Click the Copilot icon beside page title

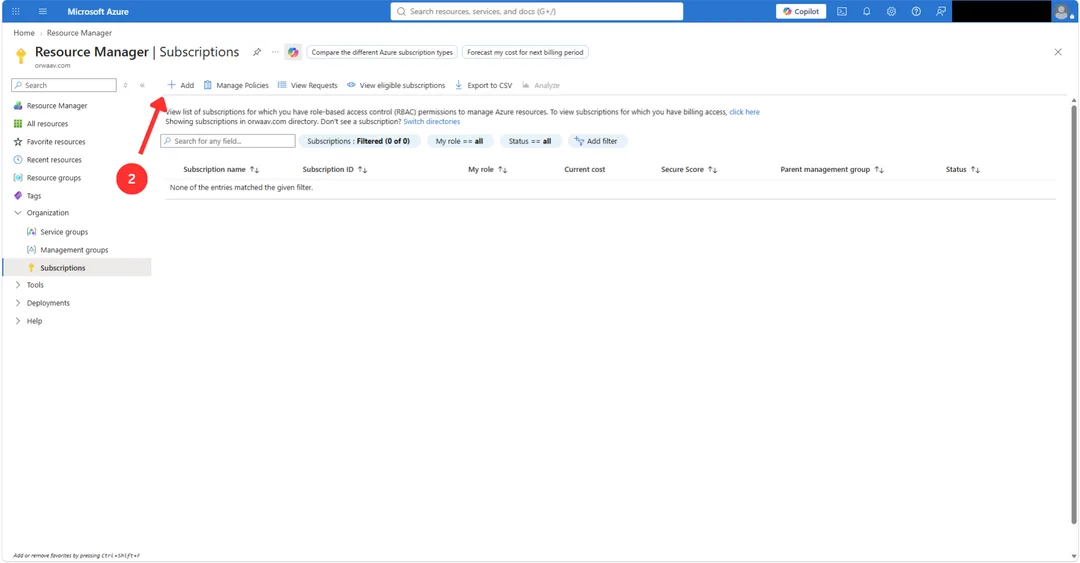tap(293, 52)
